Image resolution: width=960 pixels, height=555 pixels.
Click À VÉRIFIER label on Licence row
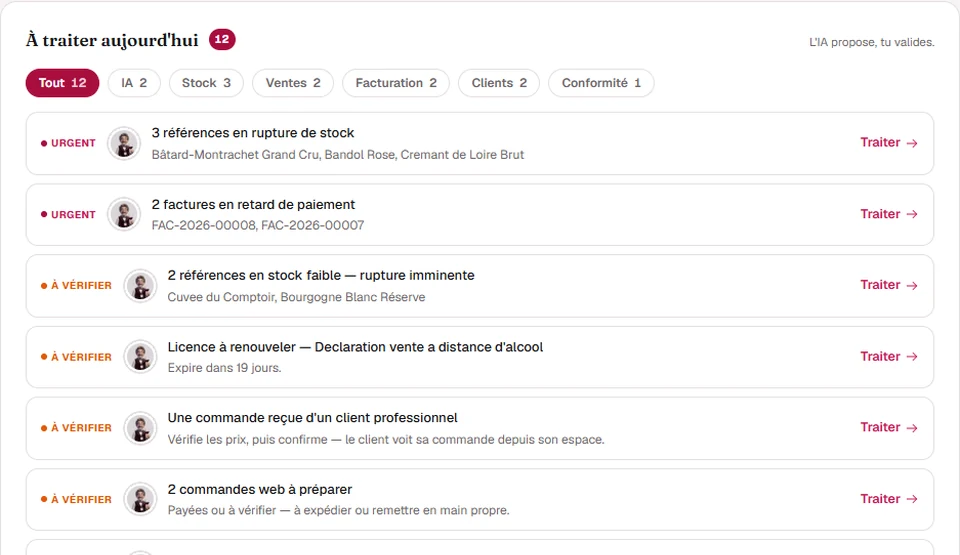pyautogui.click(x=76, y=357)
